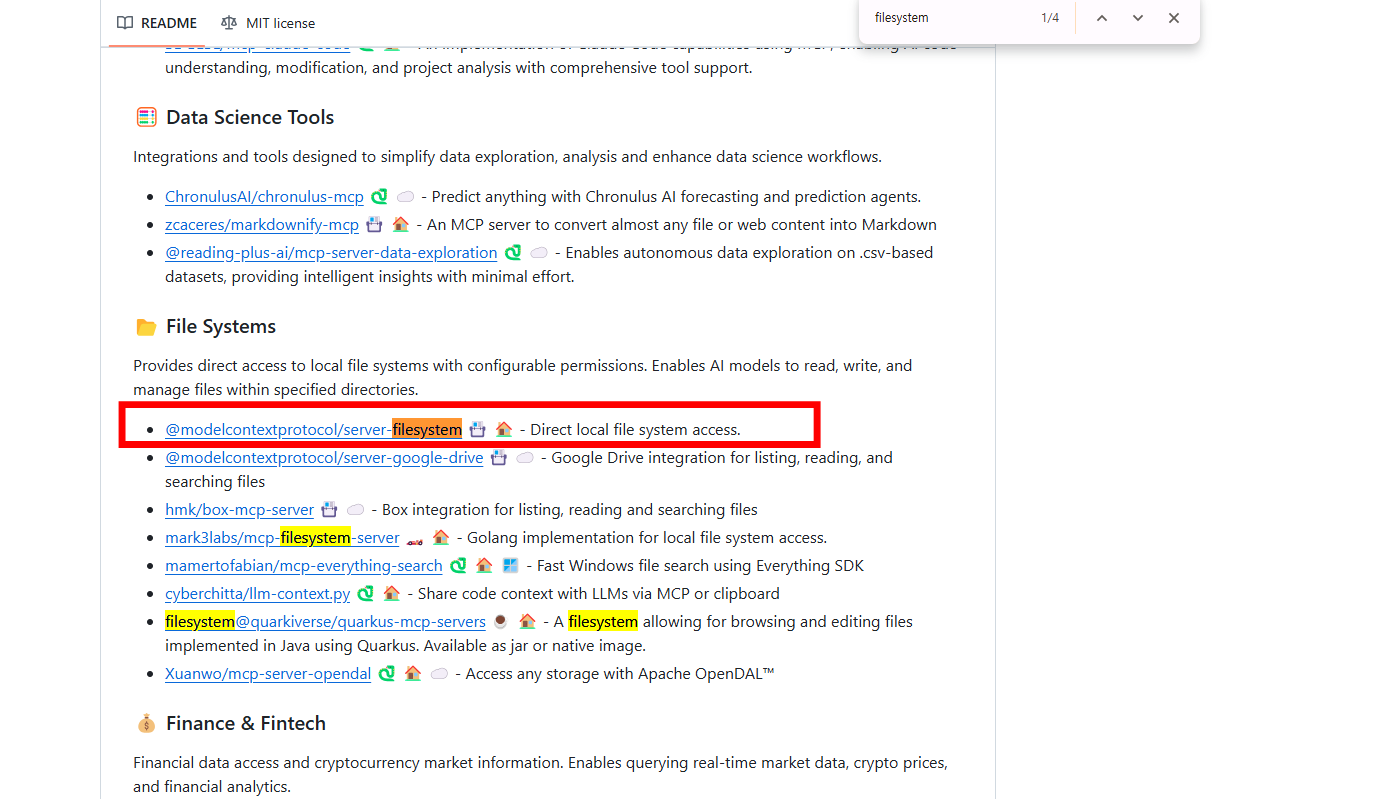
Task: Open mamertofabian/mcp-everything-search link
Action: (304, 566)
